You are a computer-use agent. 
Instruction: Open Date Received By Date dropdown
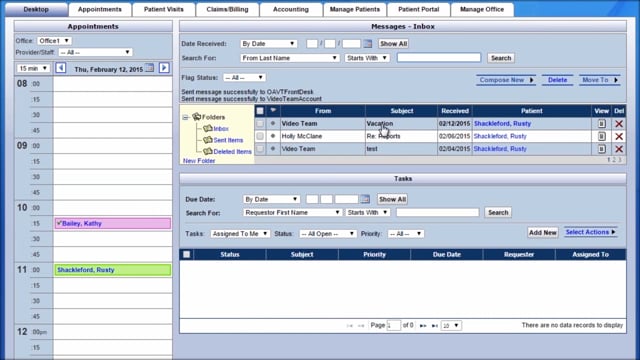tap(268, 44)
